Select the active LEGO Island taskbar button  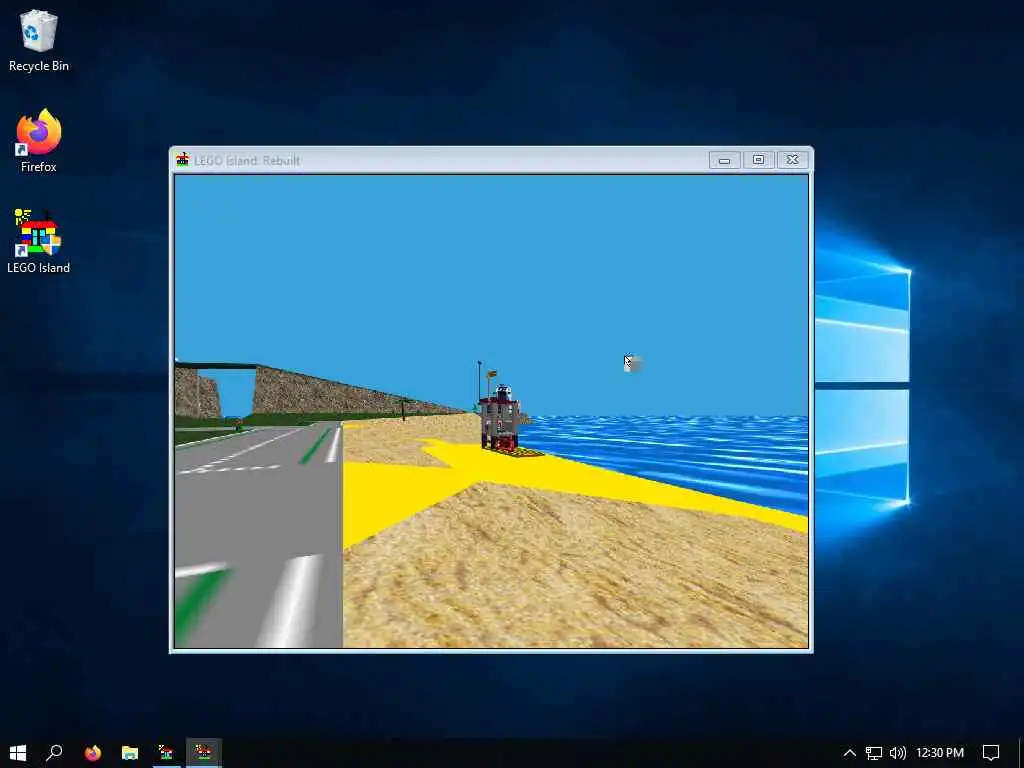click(x=203, y=752)
